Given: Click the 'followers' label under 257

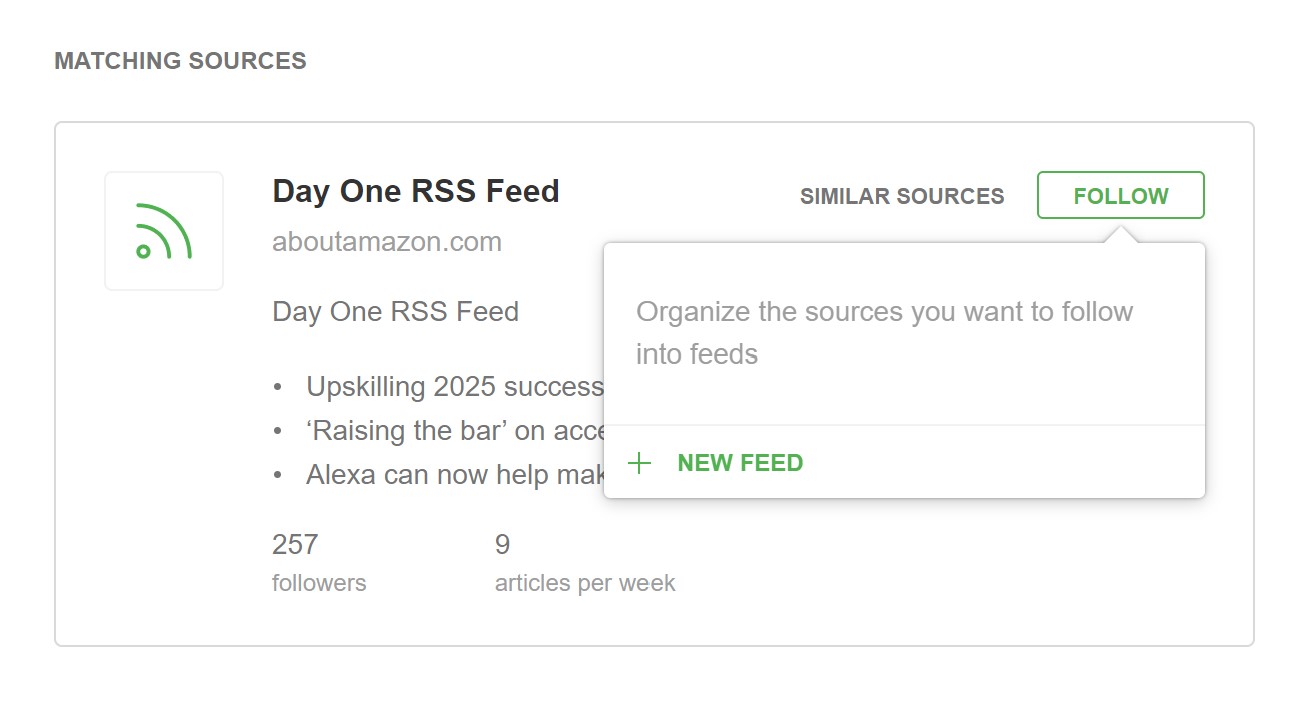Looking at the screenshot, I should 319,583.
